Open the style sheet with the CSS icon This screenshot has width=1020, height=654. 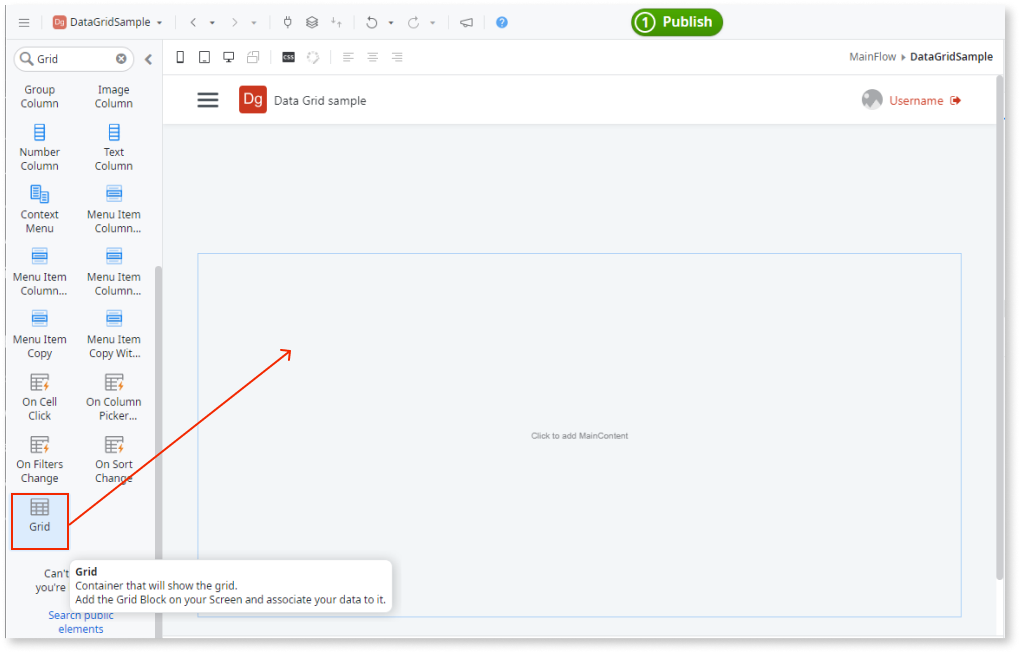point(288,57)
